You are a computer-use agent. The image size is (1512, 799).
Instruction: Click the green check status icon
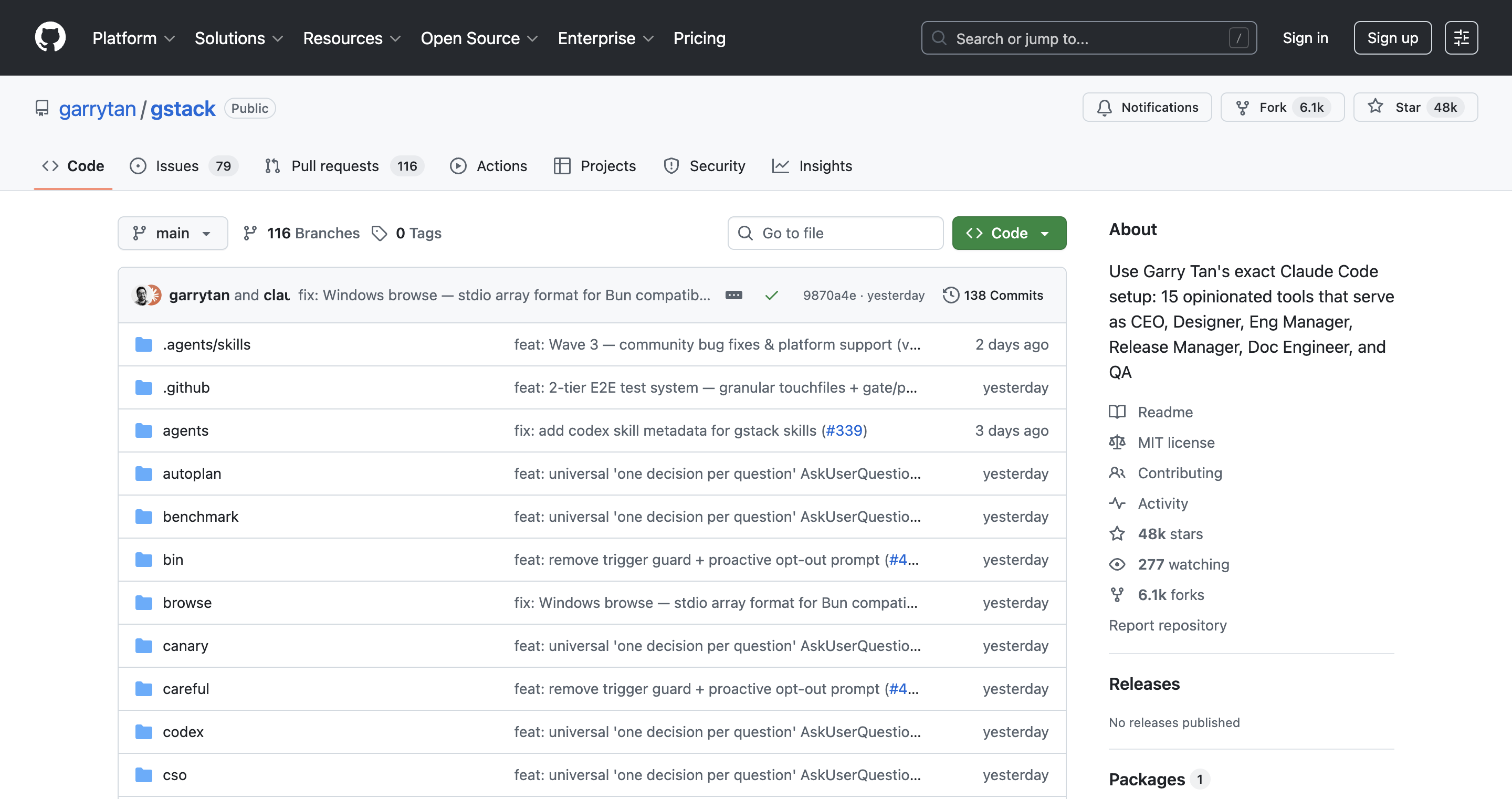click(x=771, y=296)
